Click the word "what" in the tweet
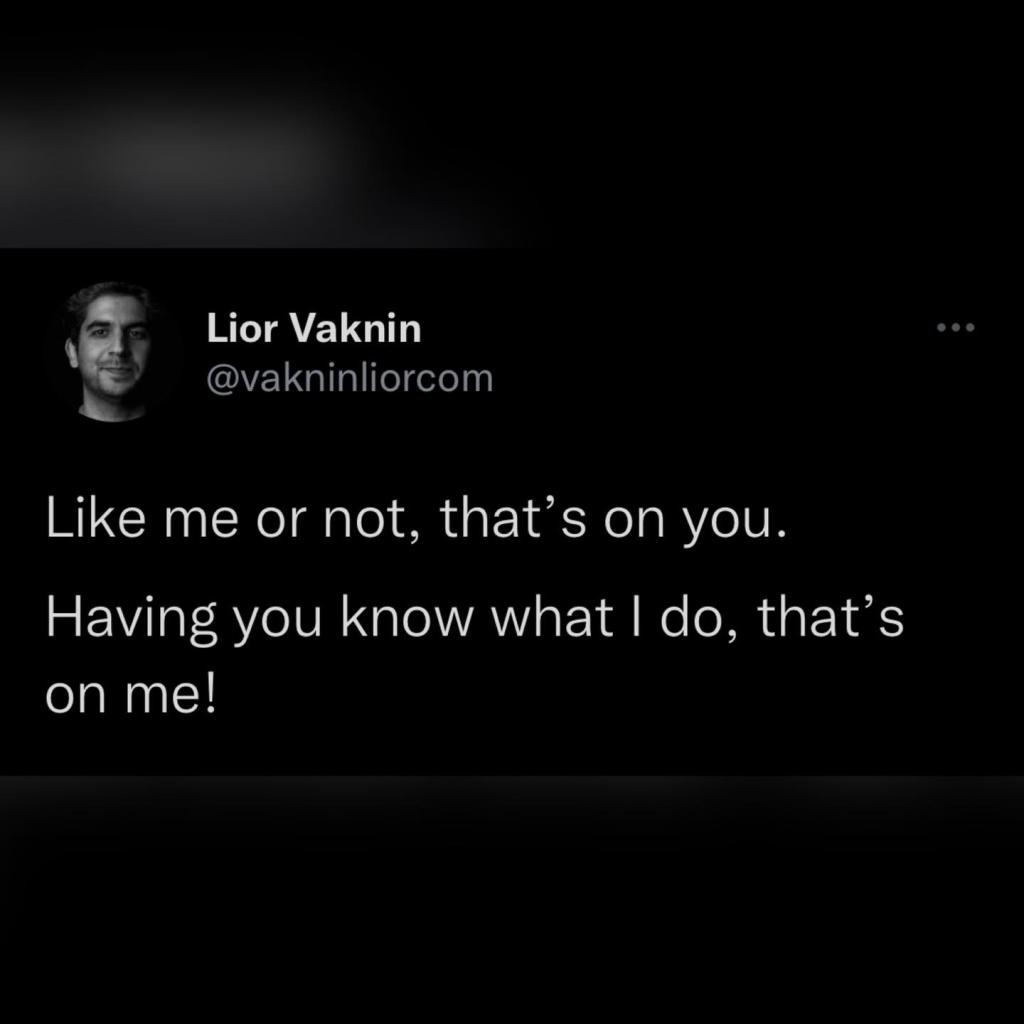 552,616
